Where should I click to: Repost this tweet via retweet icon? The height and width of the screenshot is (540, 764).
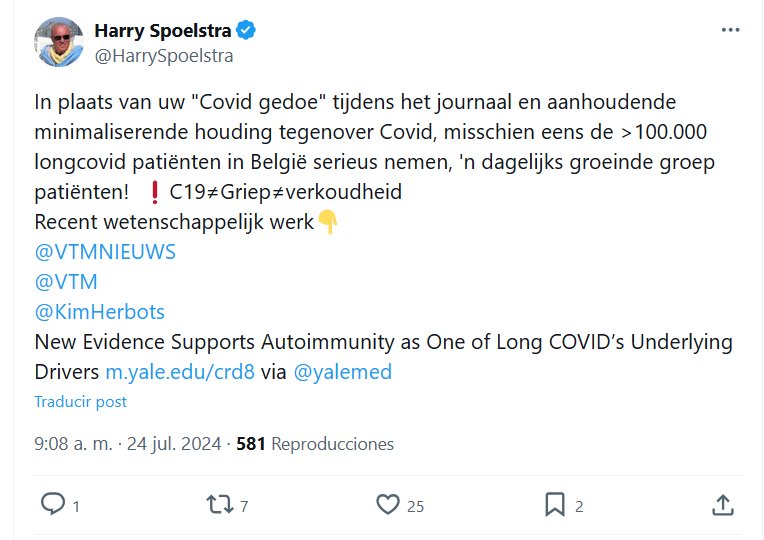pos(217,505)
